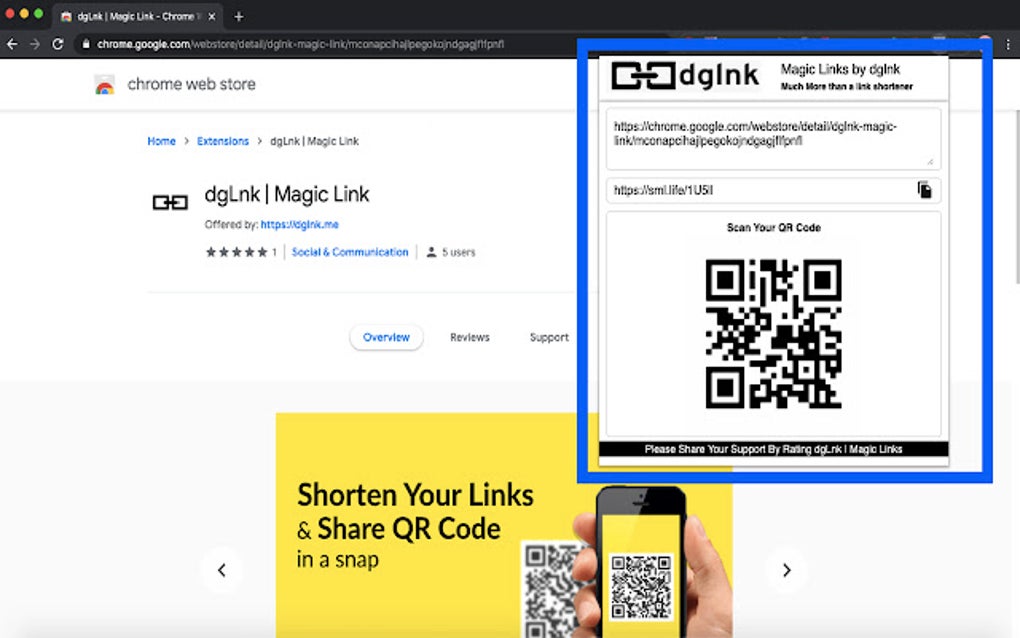Open the Extensions breadcrumb link
This screenshot has height=638, width=1020.
click(x=222, y=141)
